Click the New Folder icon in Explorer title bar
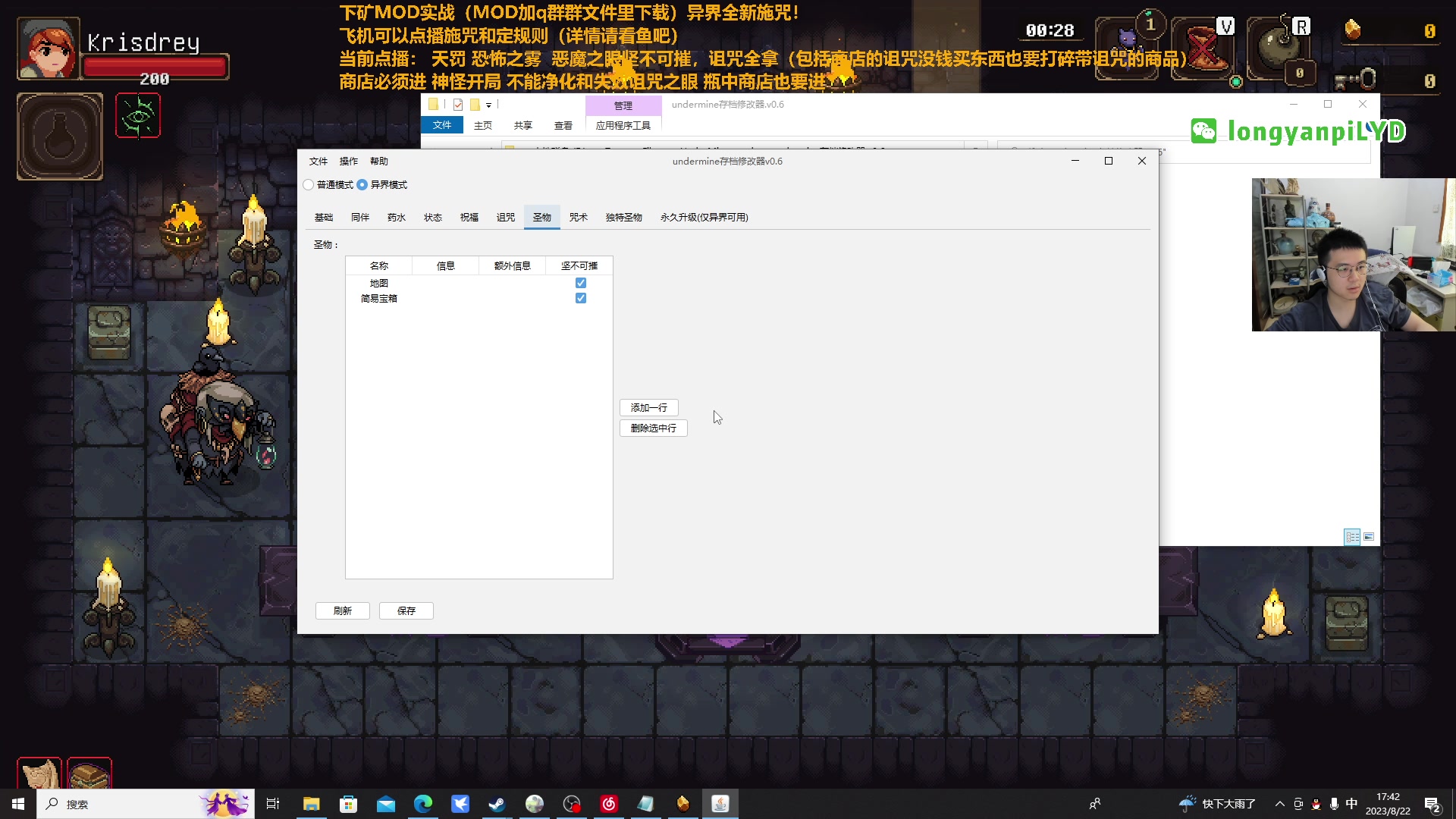The image size is (1456, 819). (x=475, y=105)
